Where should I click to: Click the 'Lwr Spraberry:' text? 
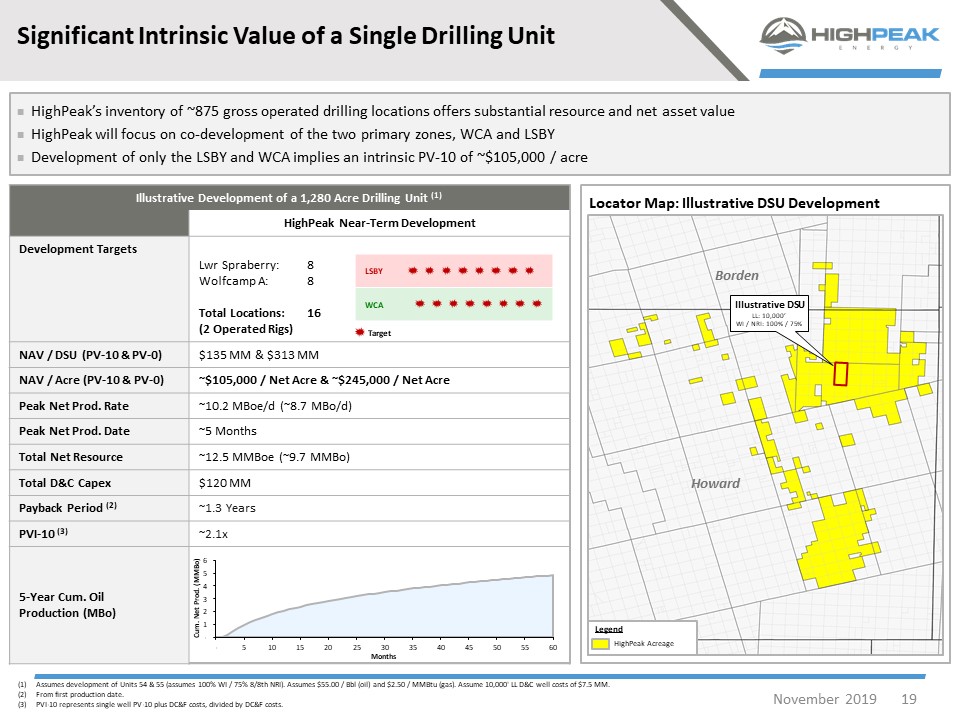(239, 265)
